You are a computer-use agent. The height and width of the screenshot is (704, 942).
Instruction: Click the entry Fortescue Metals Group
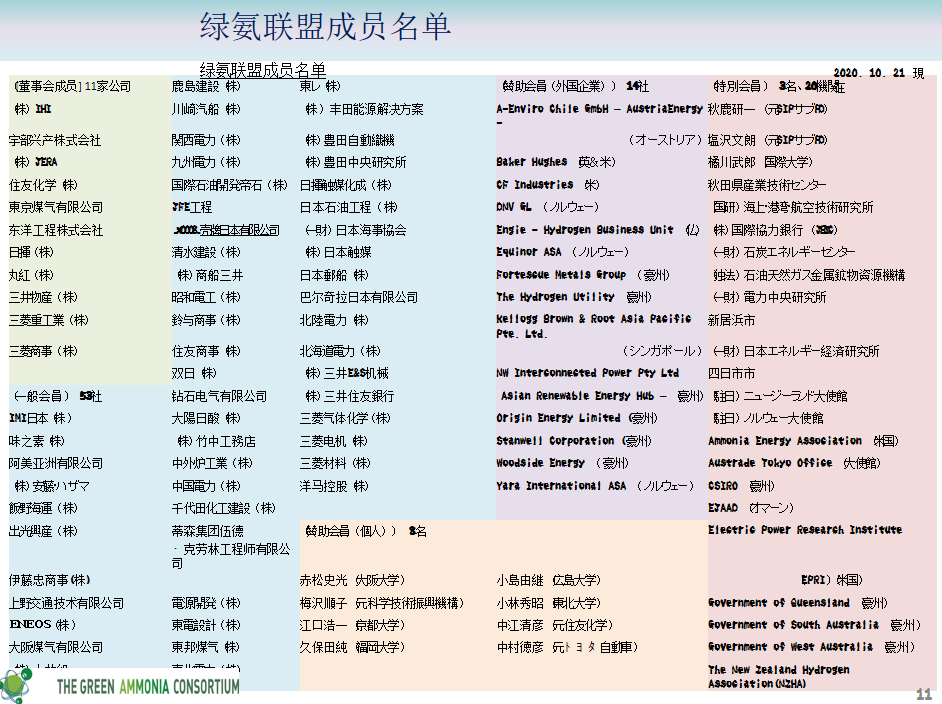[561, 275]
